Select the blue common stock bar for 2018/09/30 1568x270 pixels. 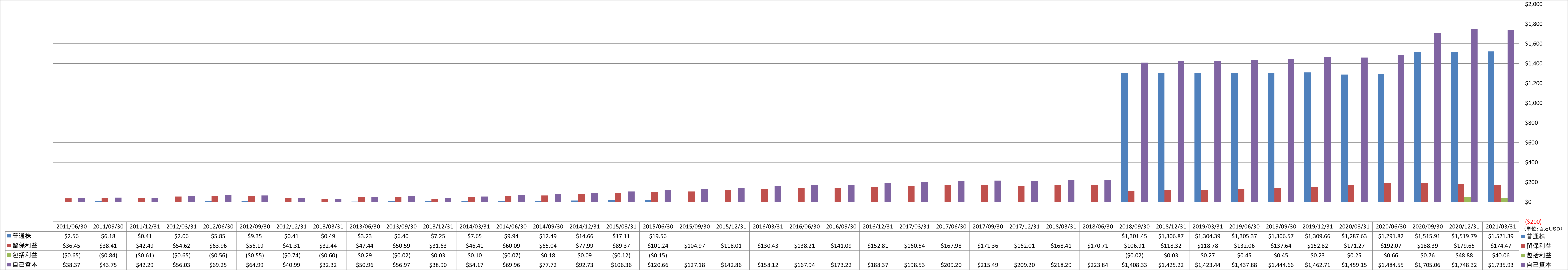1124,138
